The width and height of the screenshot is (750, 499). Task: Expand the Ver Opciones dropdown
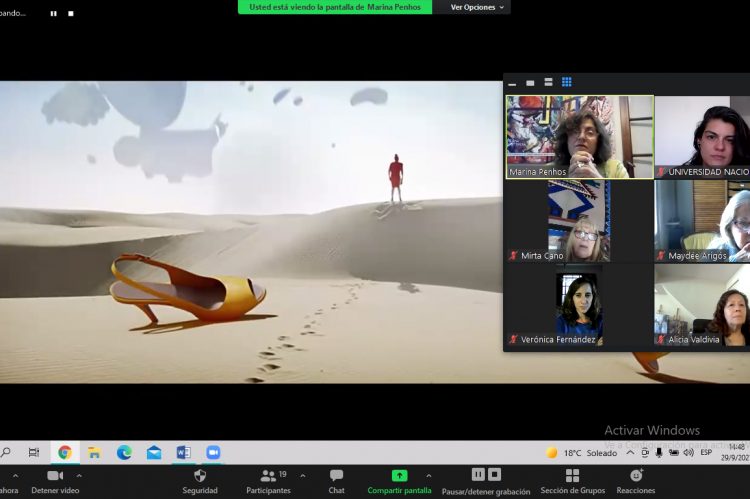pyautogui.click(x=477, y=7)
